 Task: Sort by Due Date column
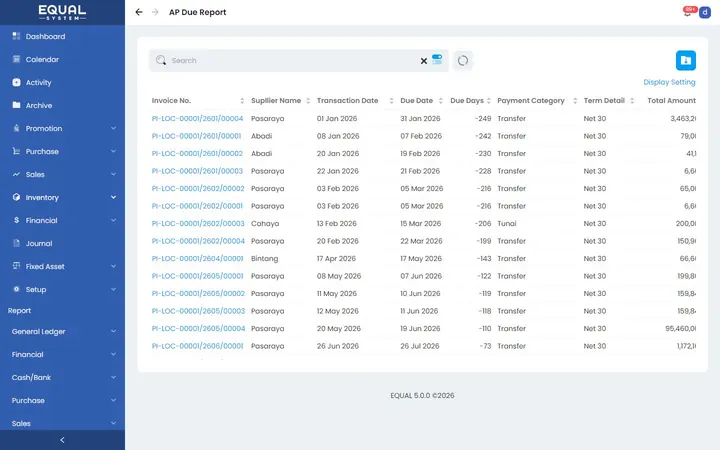pyautogui.click(x=440, y=101)
